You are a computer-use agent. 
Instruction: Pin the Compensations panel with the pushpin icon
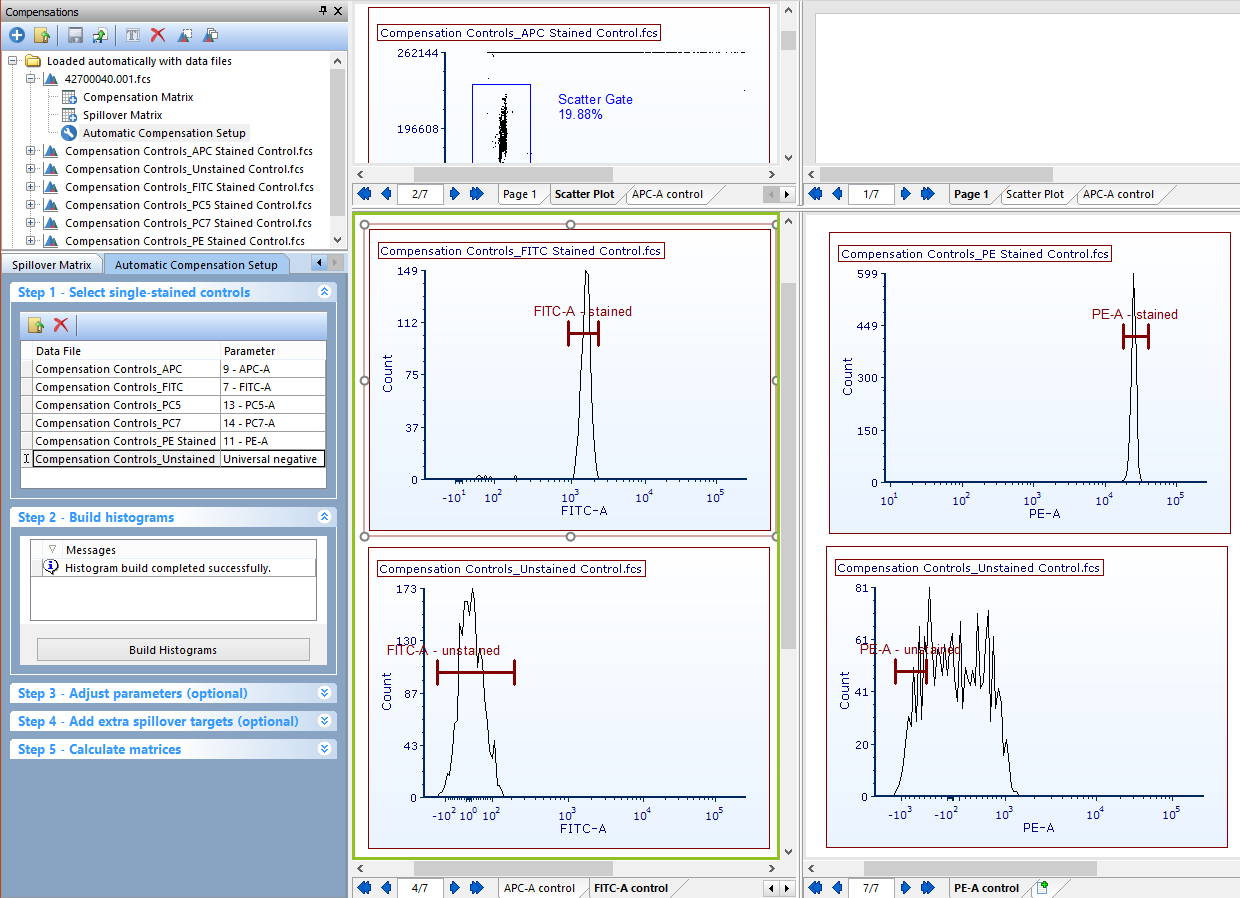pos(323,11)
